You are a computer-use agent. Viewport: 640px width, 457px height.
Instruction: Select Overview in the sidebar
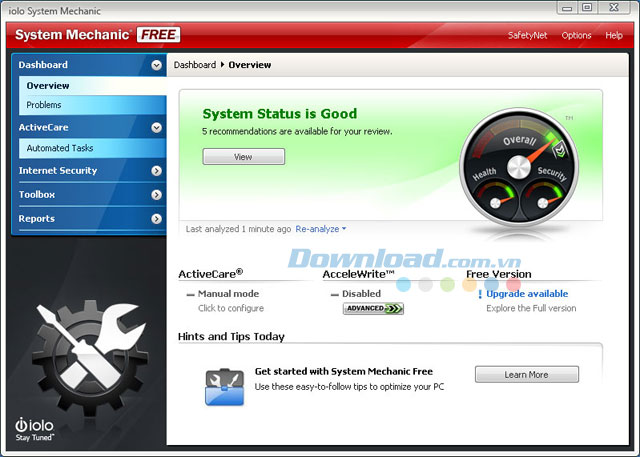(93, 86)
